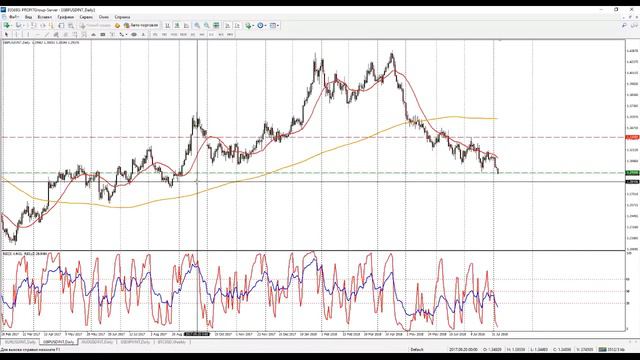This screenshot has width=640, height=360.
Task: Click the red price level label
Action: (x=632, y=137)
